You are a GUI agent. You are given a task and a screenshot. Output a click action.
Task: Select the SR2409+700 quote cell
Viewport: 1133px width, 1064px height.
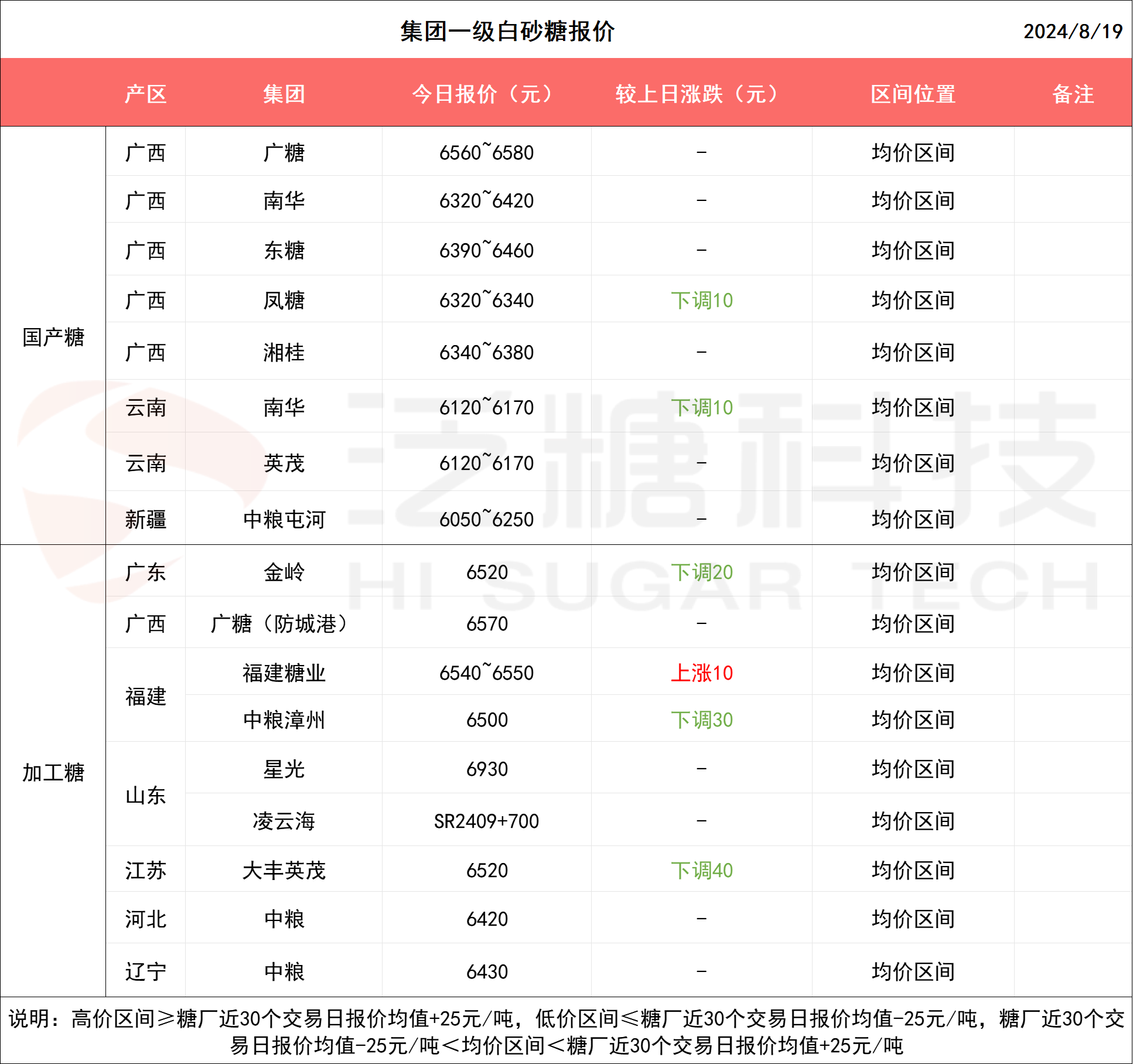[x=486, y=821]
